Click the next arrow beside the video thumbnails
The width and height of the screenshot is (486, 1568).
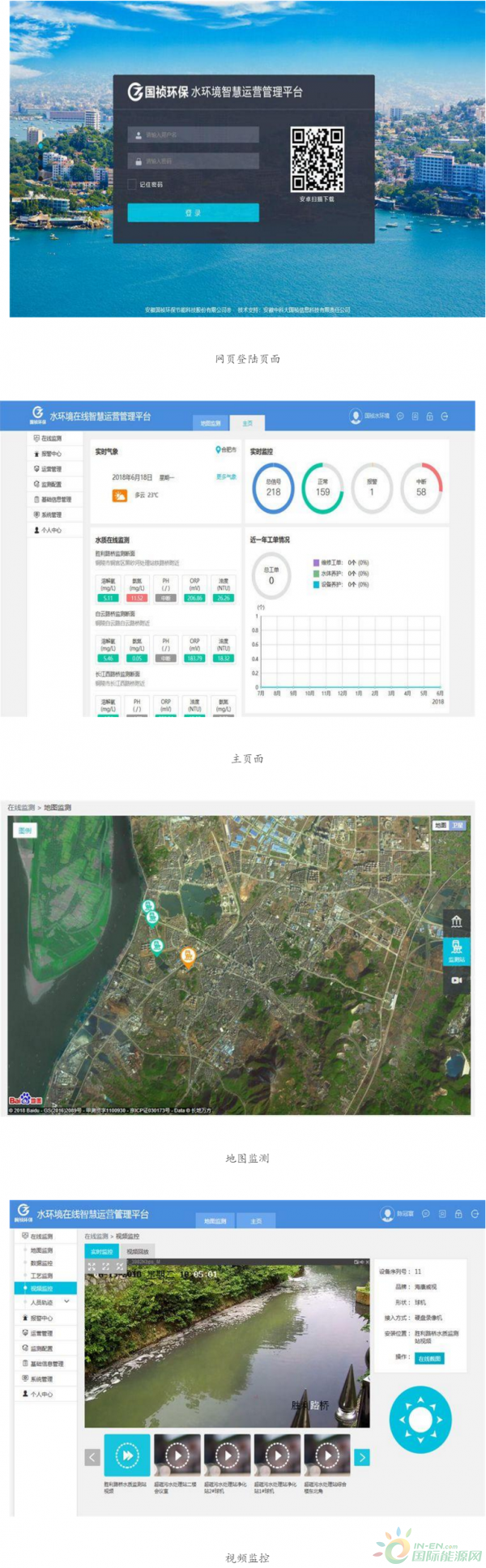(x=362, y=1457)
